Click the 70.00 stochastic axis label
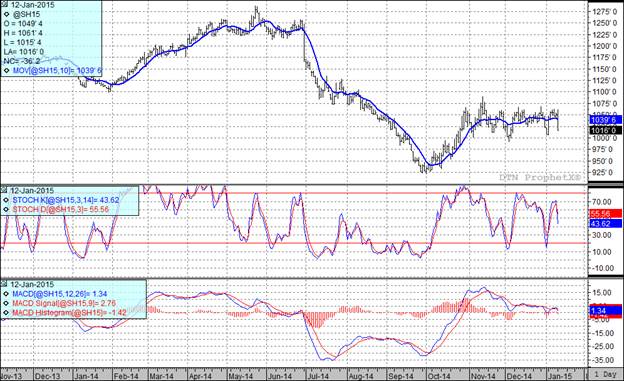624x381 pixels. coord(601,202)
